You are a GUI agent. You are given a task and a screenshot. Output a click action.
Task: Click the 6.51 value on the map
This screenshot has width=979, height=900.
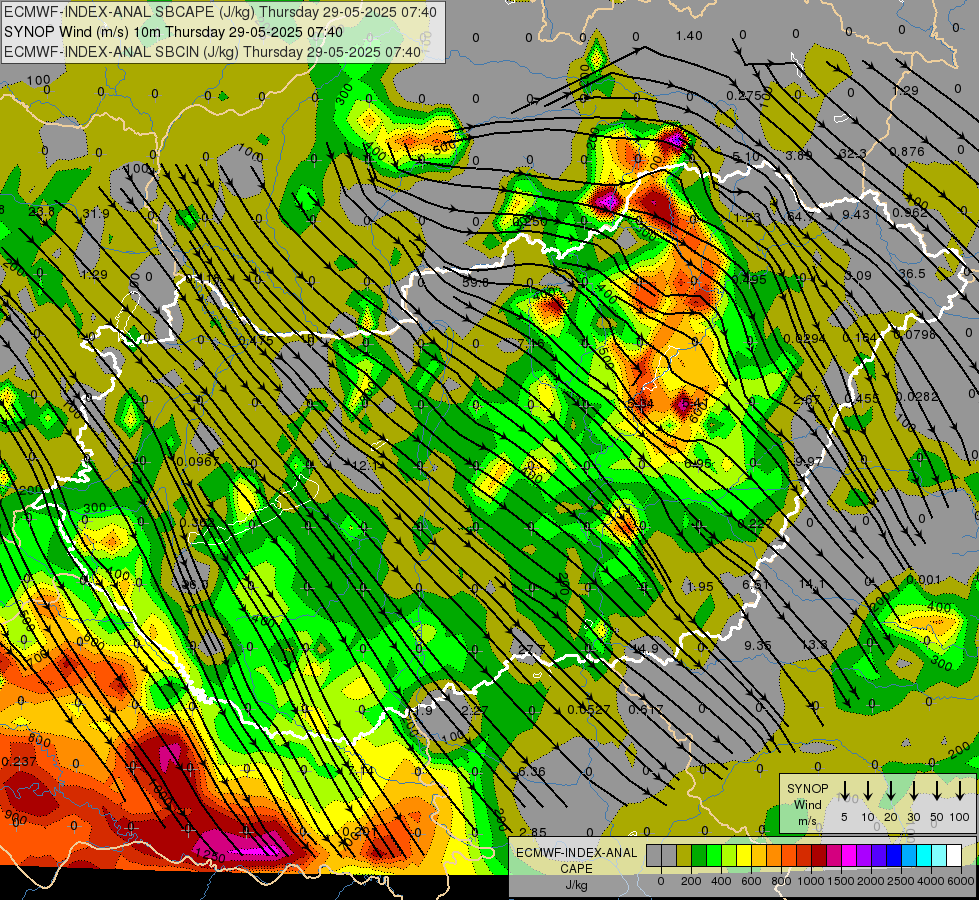click(755, 584)
